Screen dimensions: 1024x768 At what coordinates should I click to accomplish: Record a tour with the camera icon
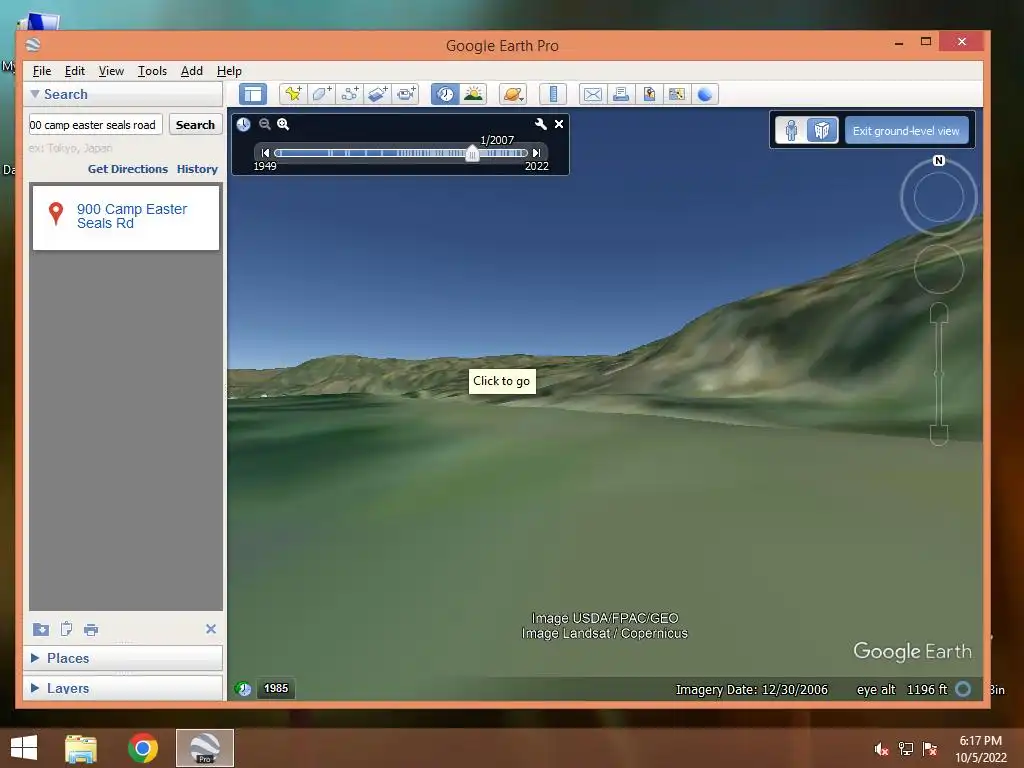click(406, 94)
